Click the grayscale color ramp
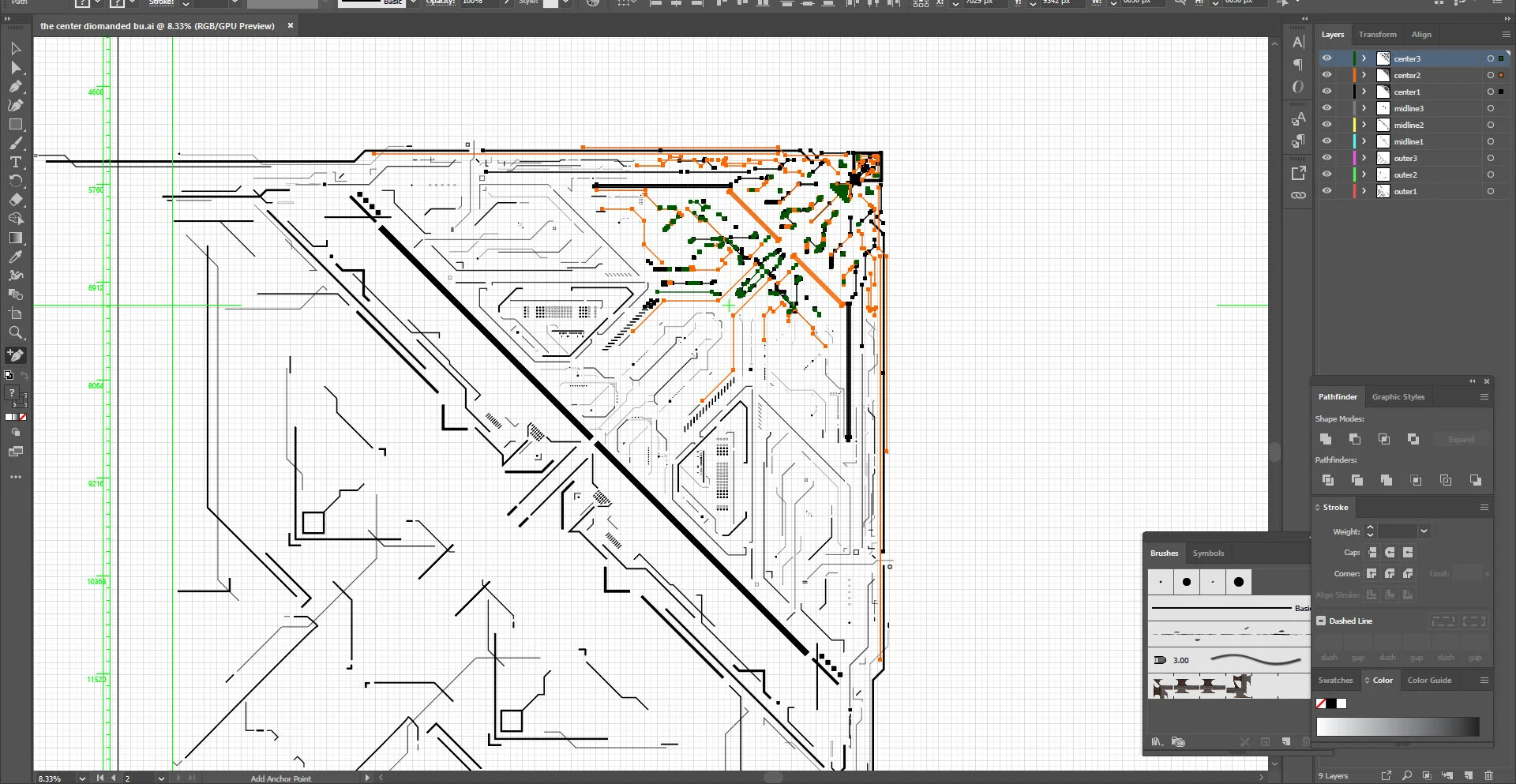This screenshot has height=784, width=1516. pos(1398,726)
